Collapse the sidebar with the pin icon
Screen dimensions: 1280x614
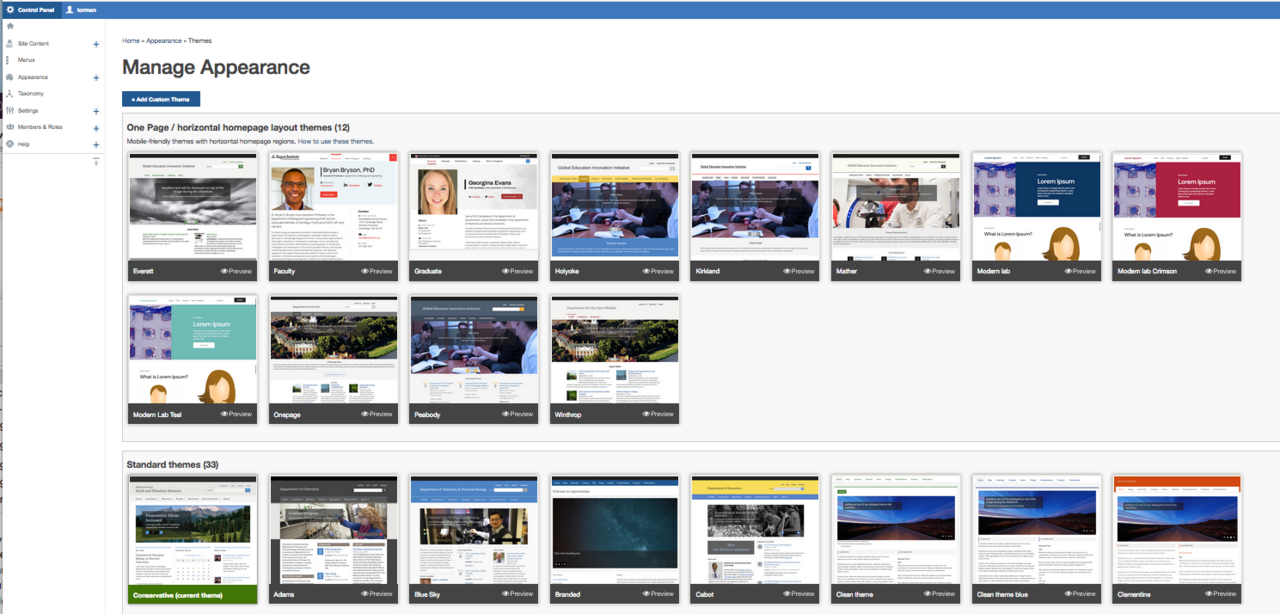96,162
